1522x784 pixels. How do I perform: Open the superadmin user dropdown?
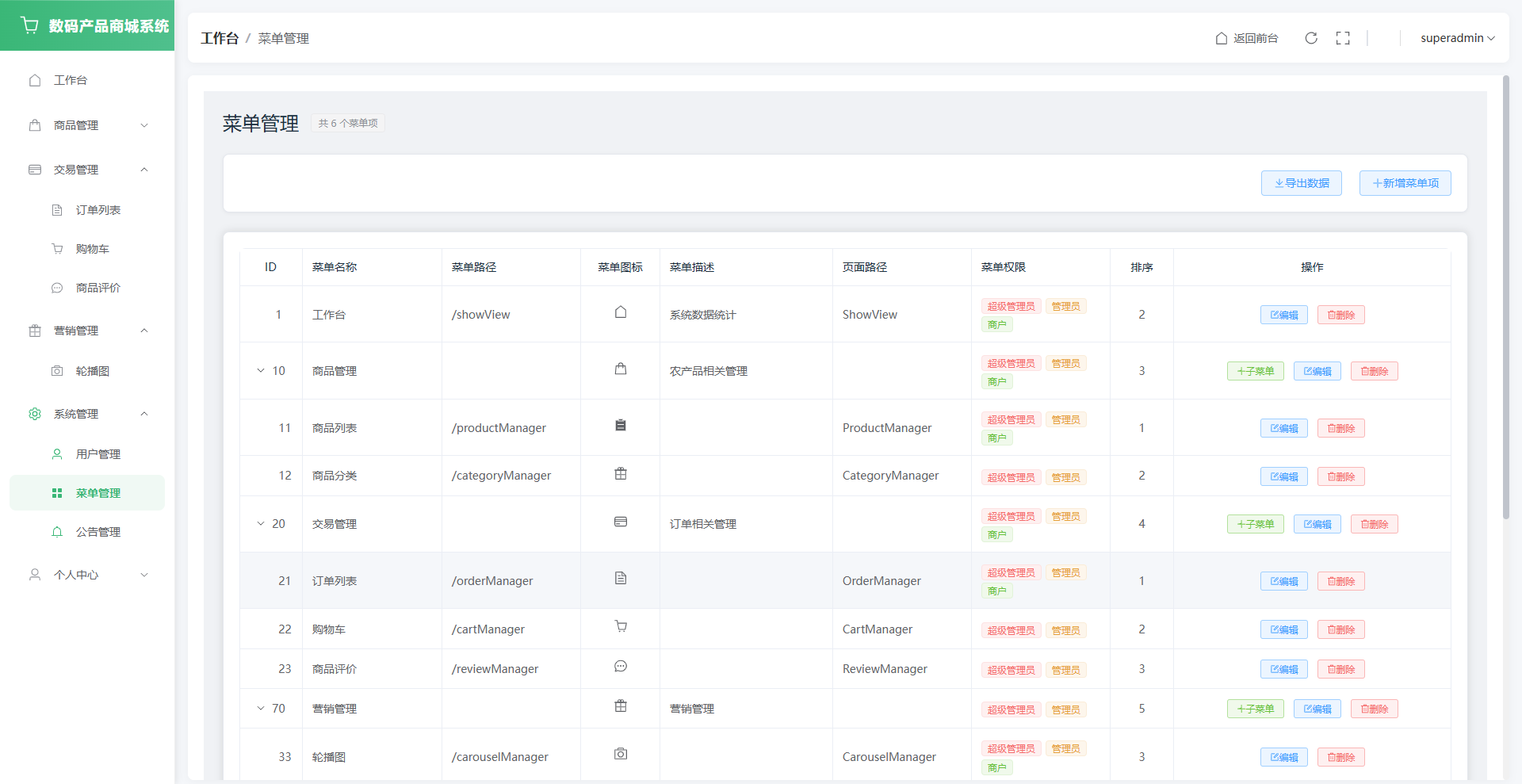[x=1457, y=38]
